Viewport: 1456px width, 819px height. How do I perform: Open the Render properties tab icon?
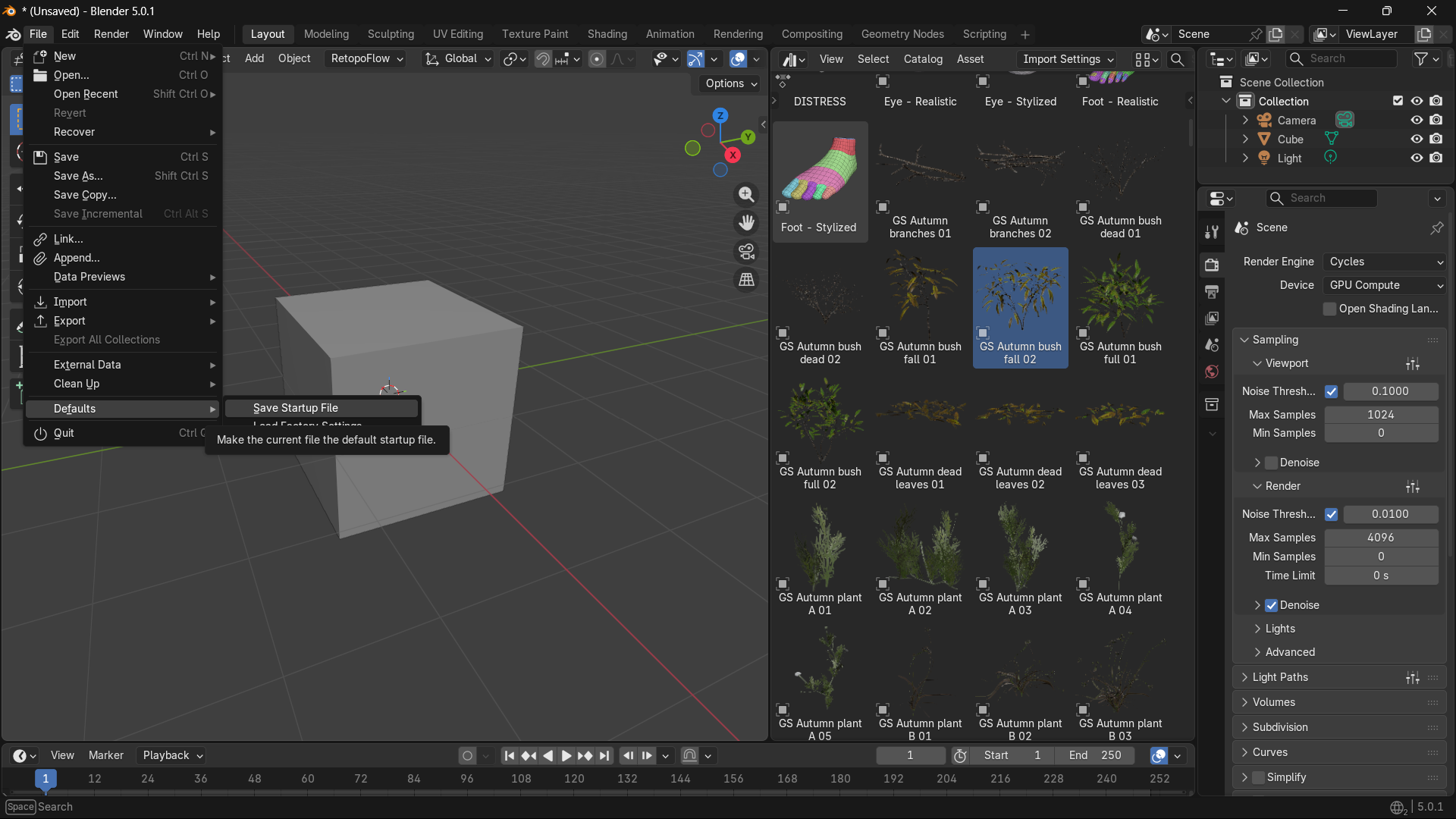point(1212,265)
